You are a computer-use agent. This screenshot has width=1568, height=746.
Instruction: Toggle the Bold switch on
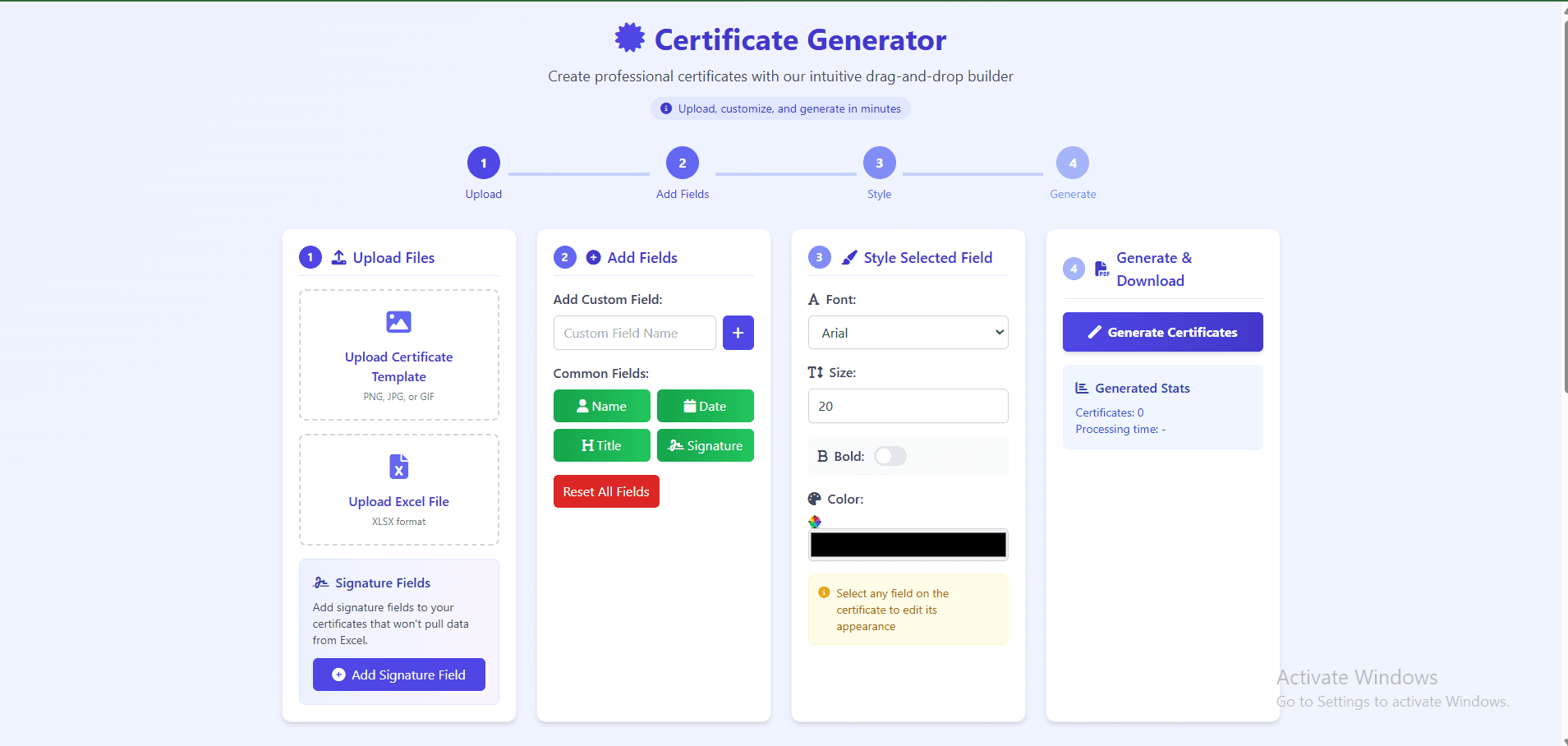890,456
